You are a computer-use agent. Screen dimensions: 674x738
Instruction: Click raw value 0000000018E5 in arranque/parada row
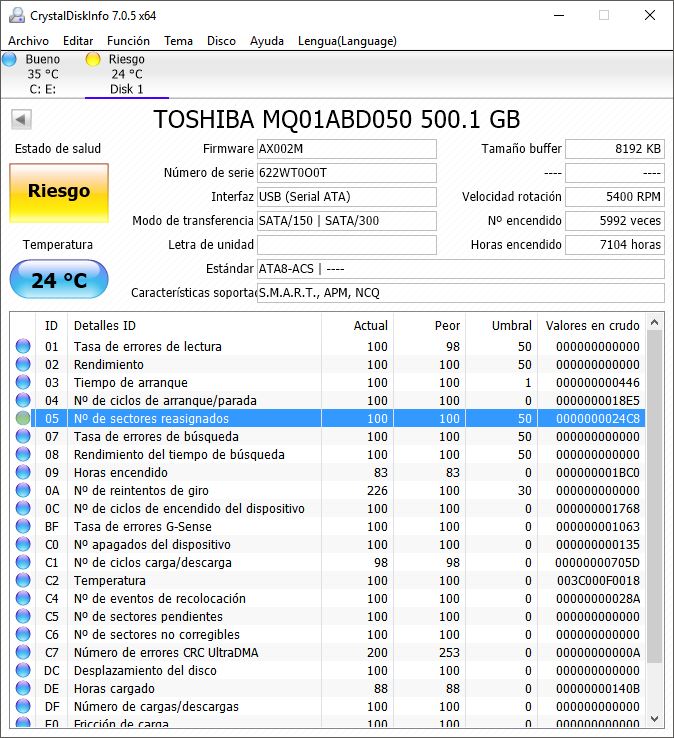[598, 401]
